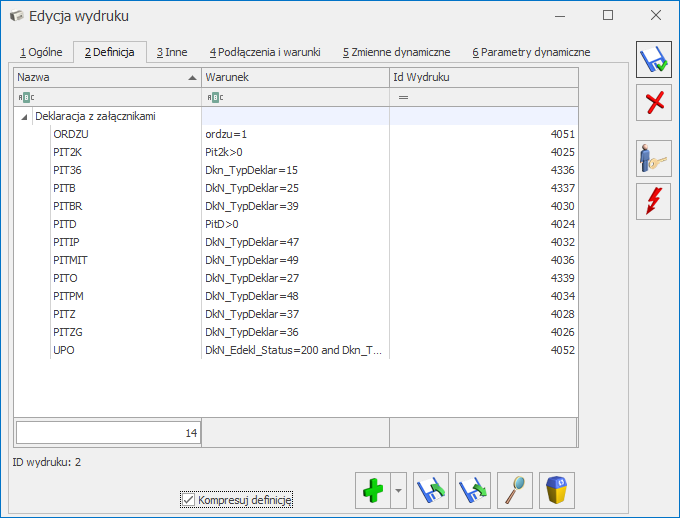Sort by the Nazwa column header
This screenshot has height=518, width=680.
click(100, 77)
